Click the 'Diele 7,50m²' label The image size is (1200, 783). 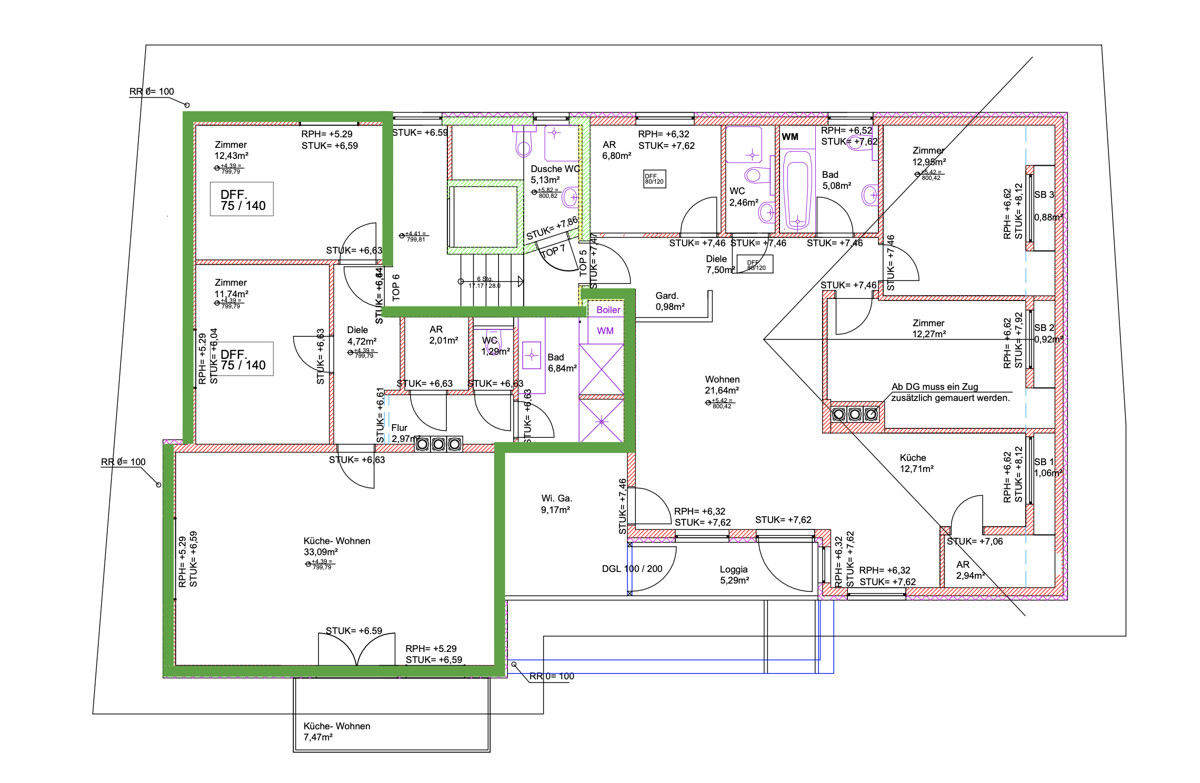tap(721, 263)
